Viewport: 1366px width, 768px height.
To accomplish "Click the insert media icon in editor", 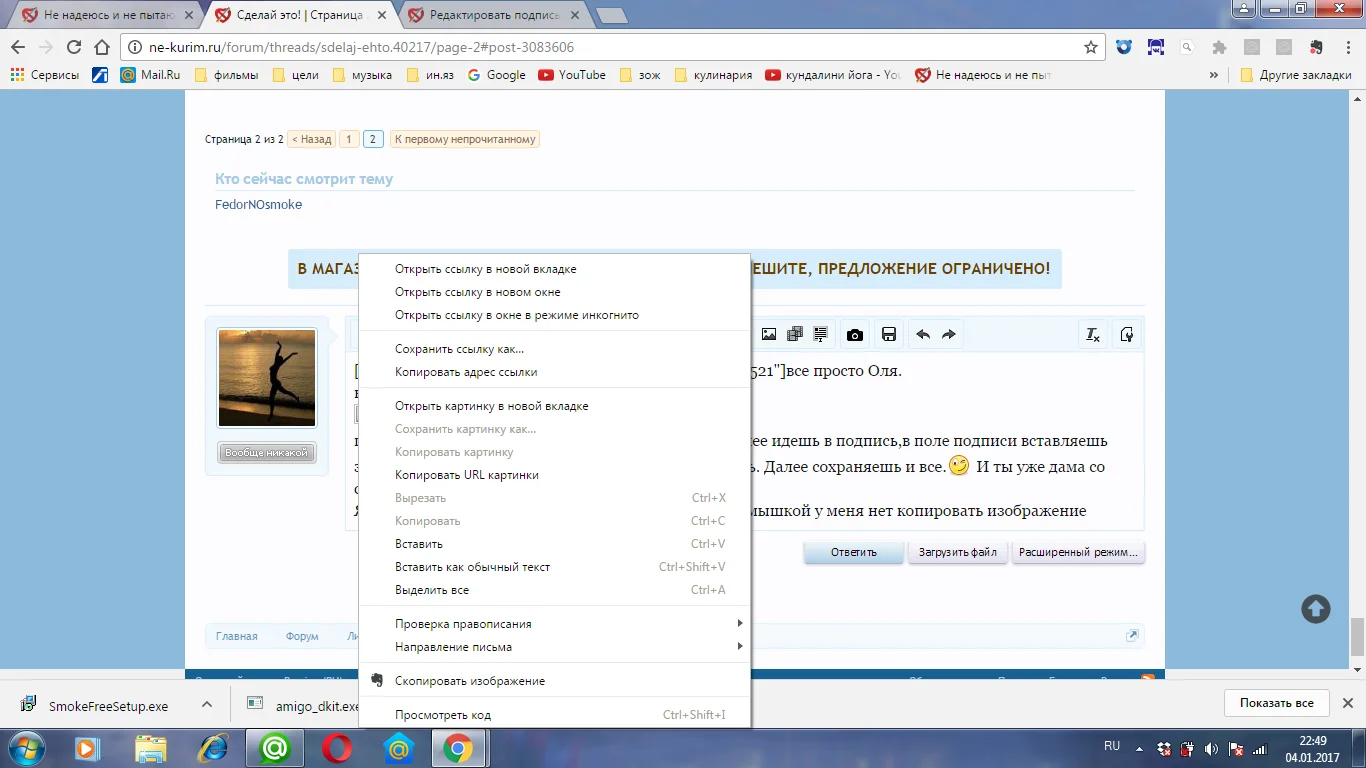I will 795,335.
